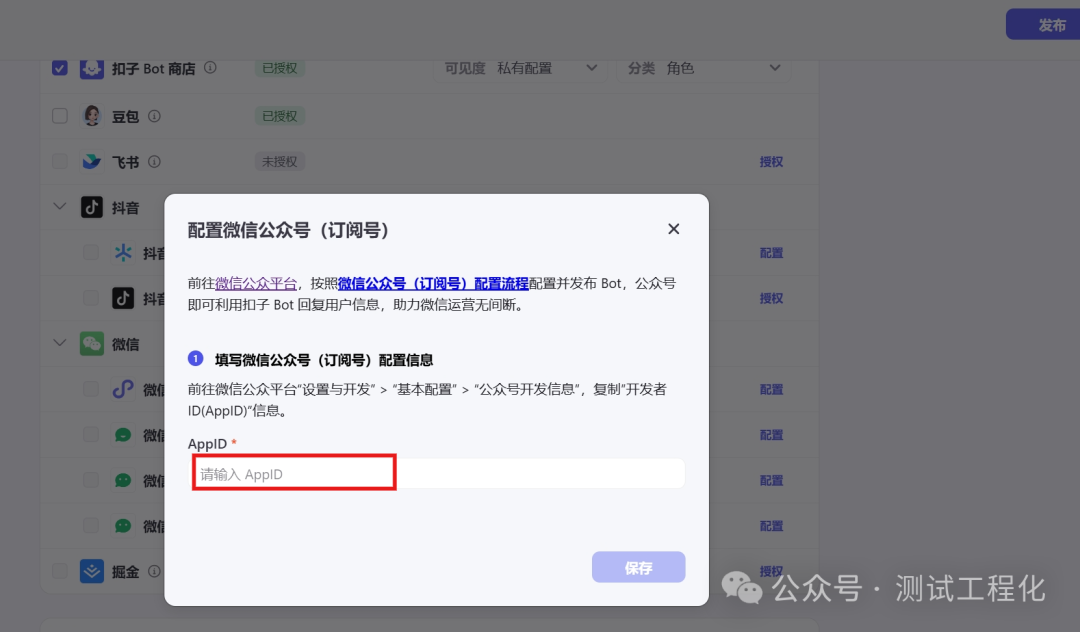Open the 微信公众号（订阅号）配置流程 link
Screen dimensions: 1080x632
433,284
